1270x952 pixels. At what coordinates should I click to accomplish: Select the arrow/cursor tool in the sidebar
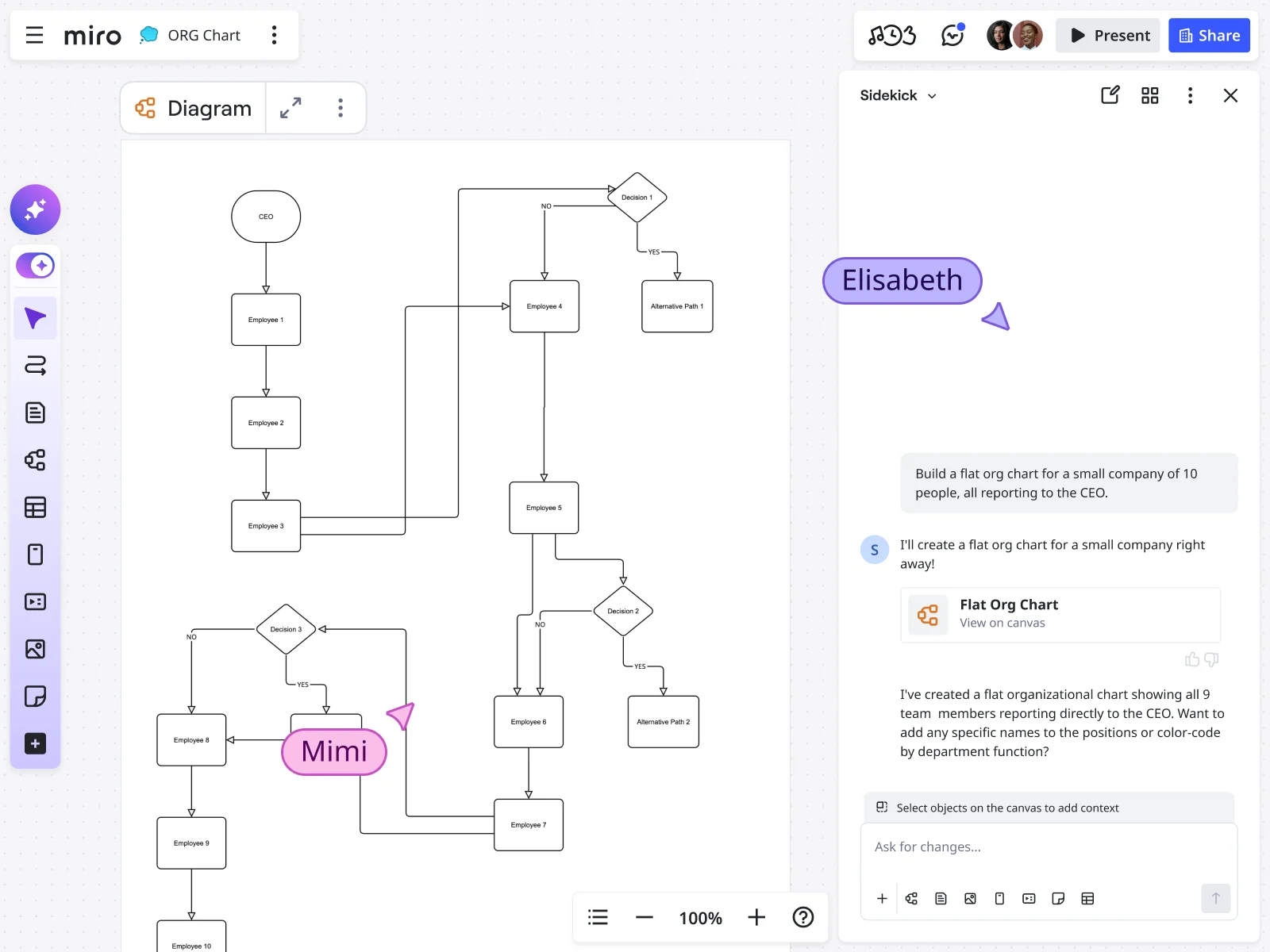(x=35, y=317)
